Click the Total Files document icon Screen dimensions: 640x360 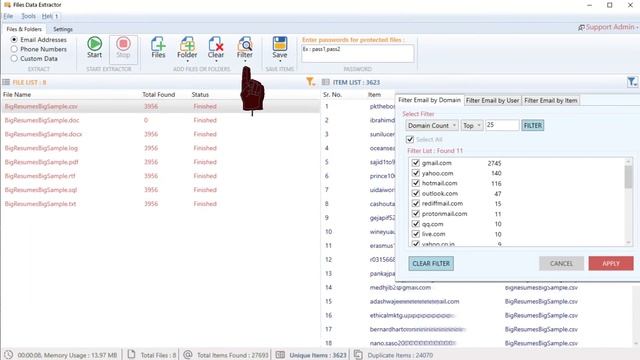(x=131, y=354)
